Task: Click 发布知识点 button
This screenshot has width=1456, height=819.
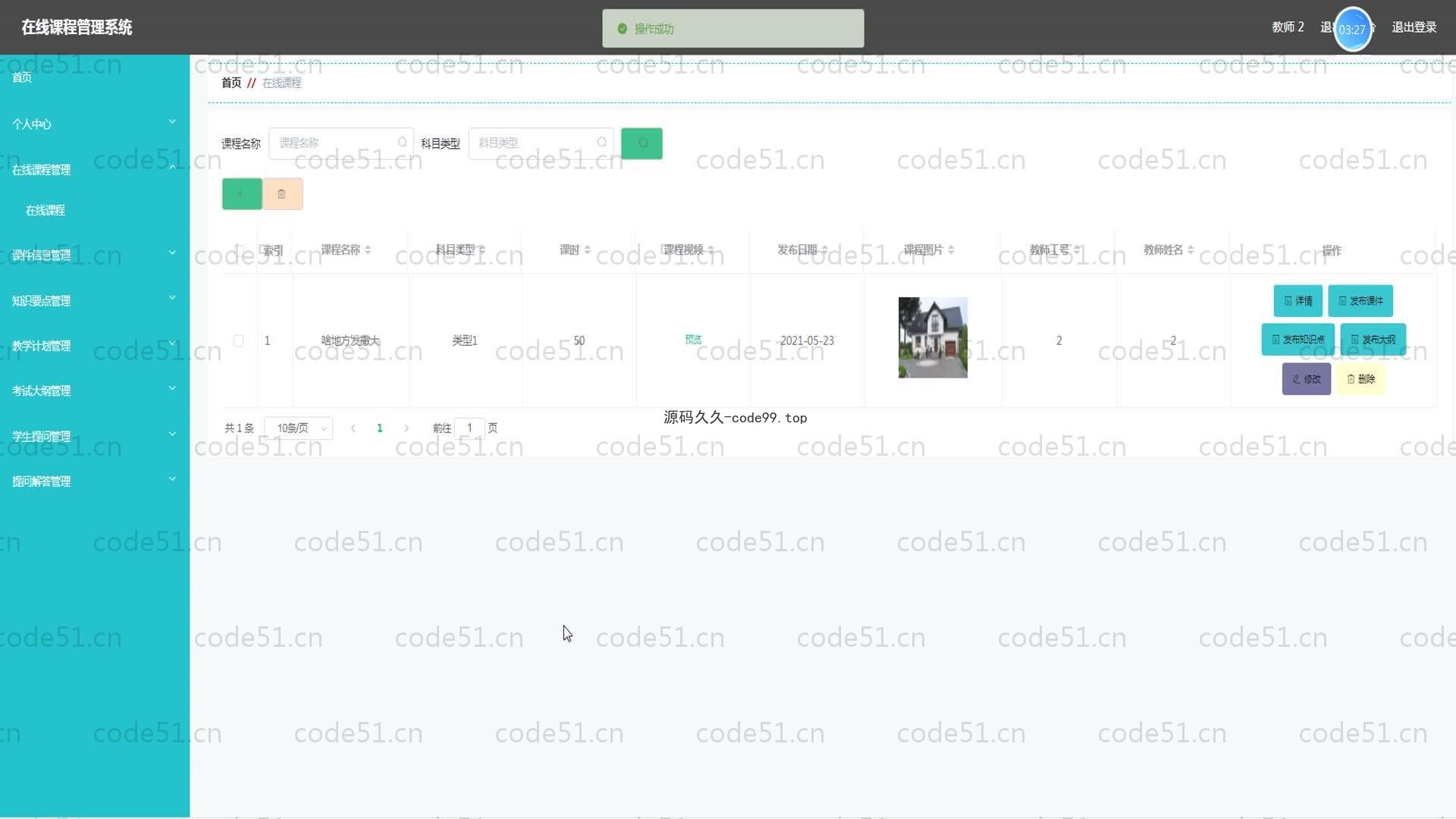Action: 1298,340
